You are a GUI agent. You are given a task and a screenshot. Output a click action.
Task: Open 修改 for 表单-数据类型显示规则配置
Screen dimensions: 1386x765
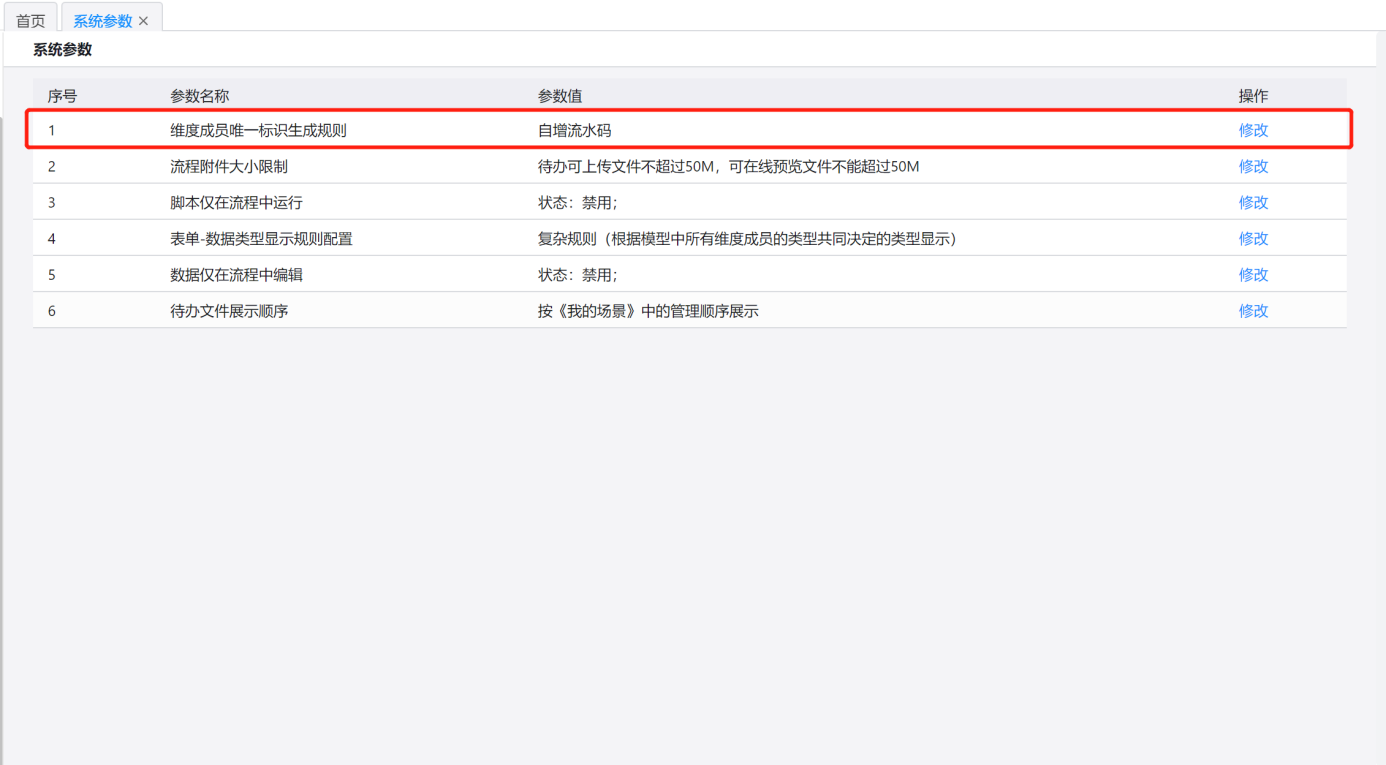pyautogui.click(x=1252, y=238)
